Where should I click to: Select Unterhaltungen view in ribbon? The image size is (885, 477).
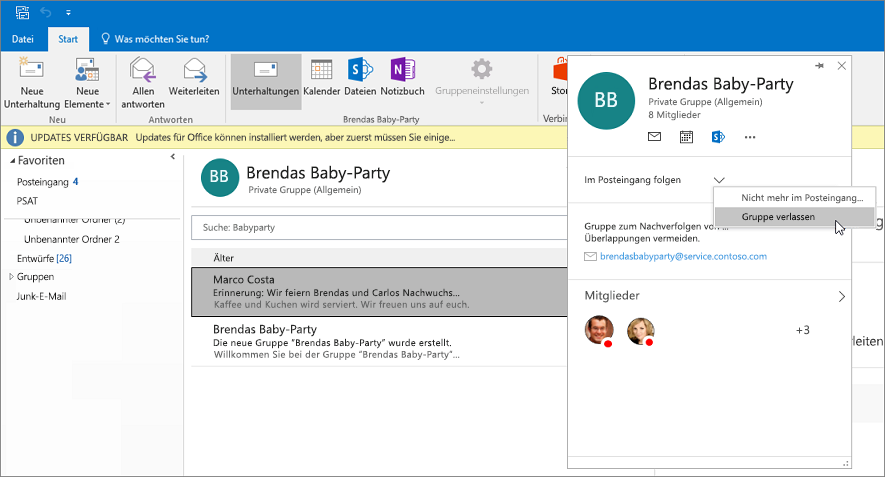tap(266, 82)
